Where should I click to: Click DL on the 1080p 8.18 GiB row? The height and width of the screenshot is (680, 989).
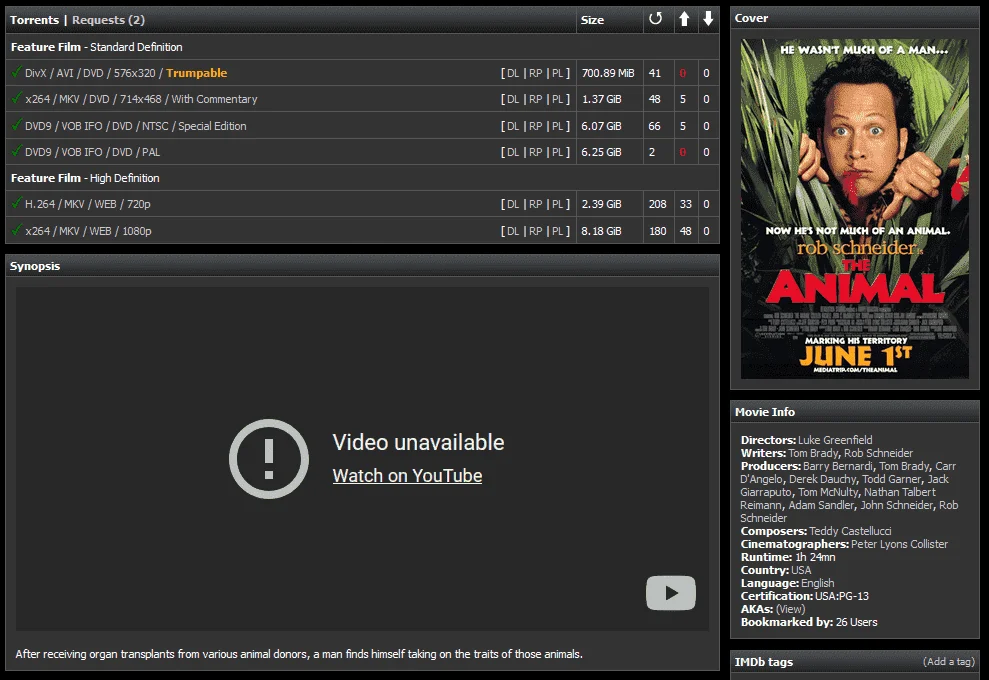[513, 231]
